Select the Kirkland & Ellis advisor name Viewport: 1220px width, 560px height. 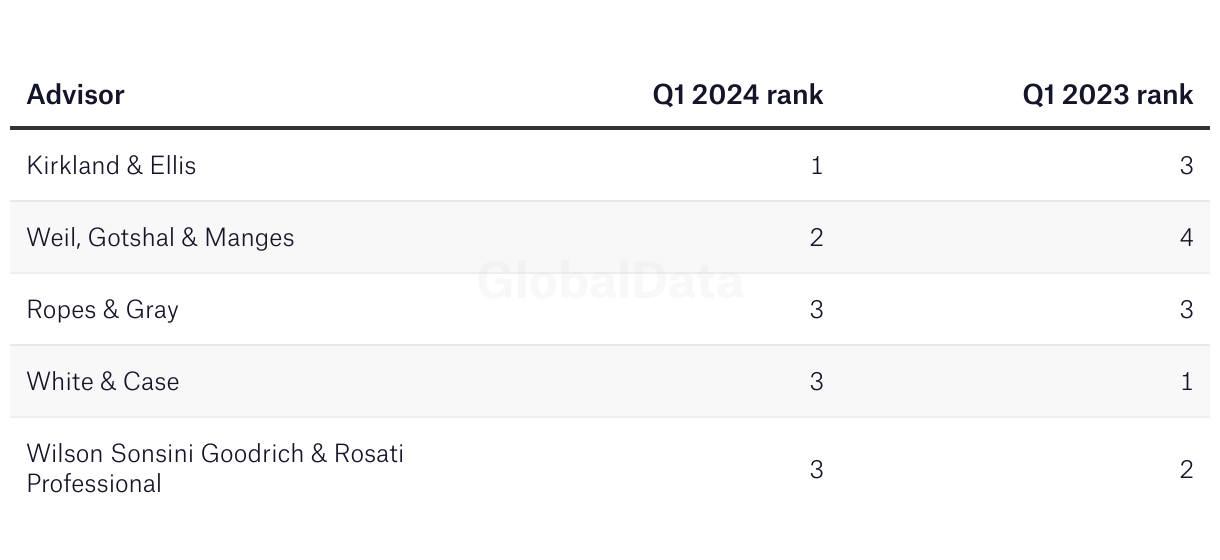pos(111,166)
